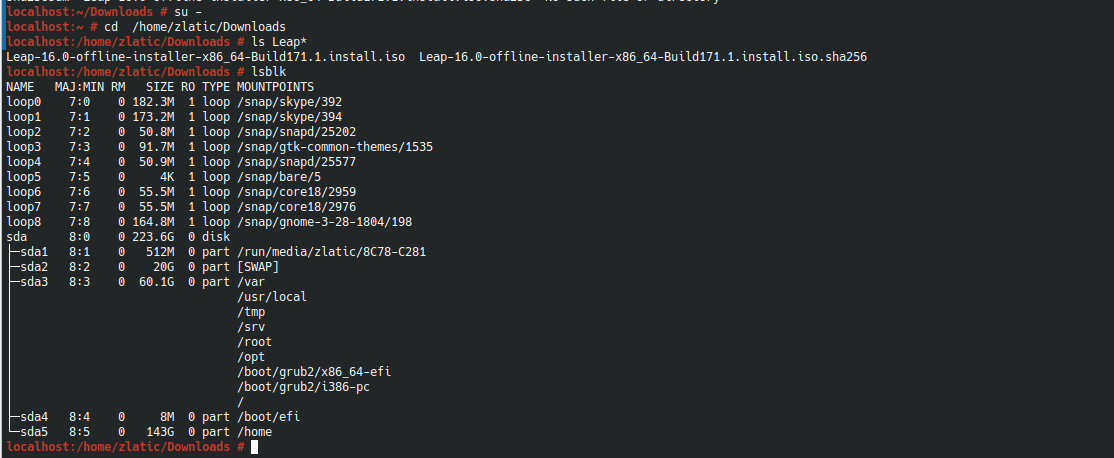Click the /home mountpoint of sda5
Image resolution: width=1114 pixels, height=458 pixels.
pos(254,432)
